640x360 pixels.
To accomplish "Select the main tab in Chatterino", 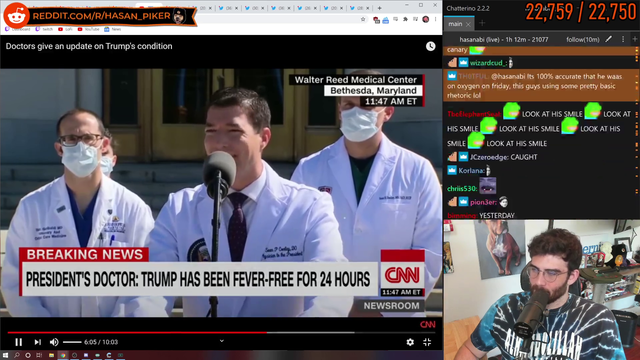I will [x=456, y=24].
